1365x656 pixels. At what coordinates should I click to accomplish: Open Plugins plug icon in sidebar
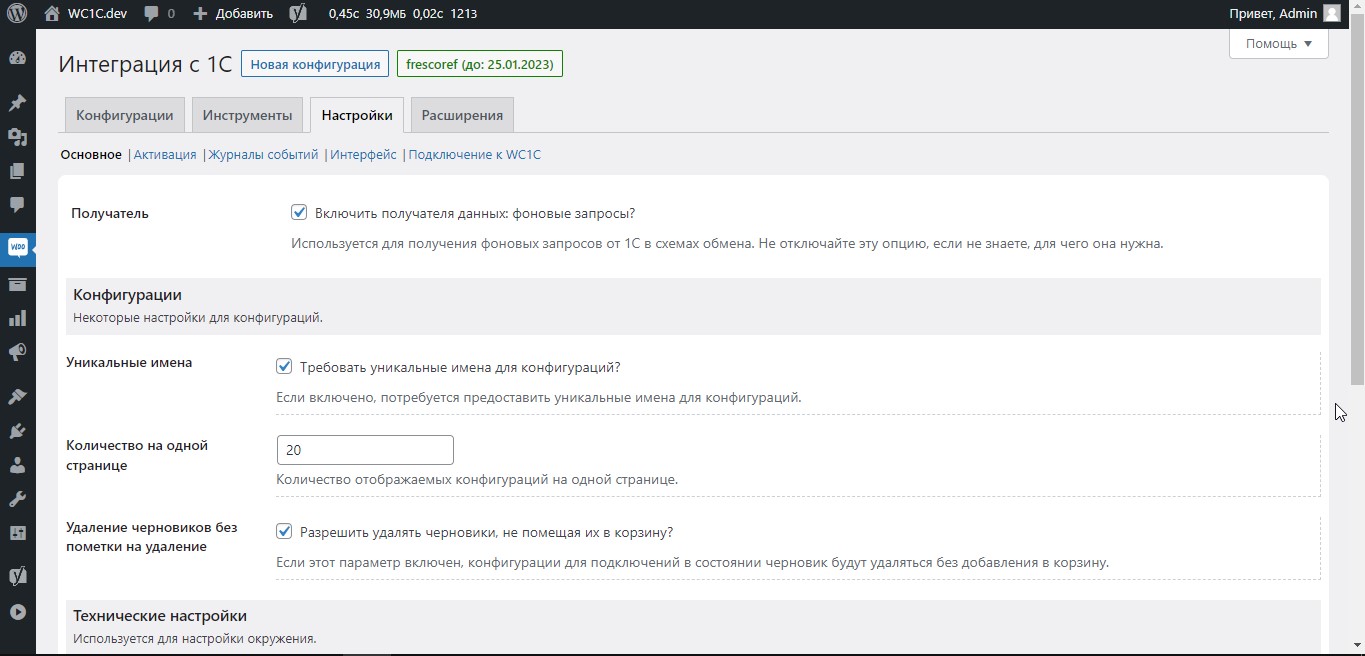pyautogui.click(x=17, y=431)
